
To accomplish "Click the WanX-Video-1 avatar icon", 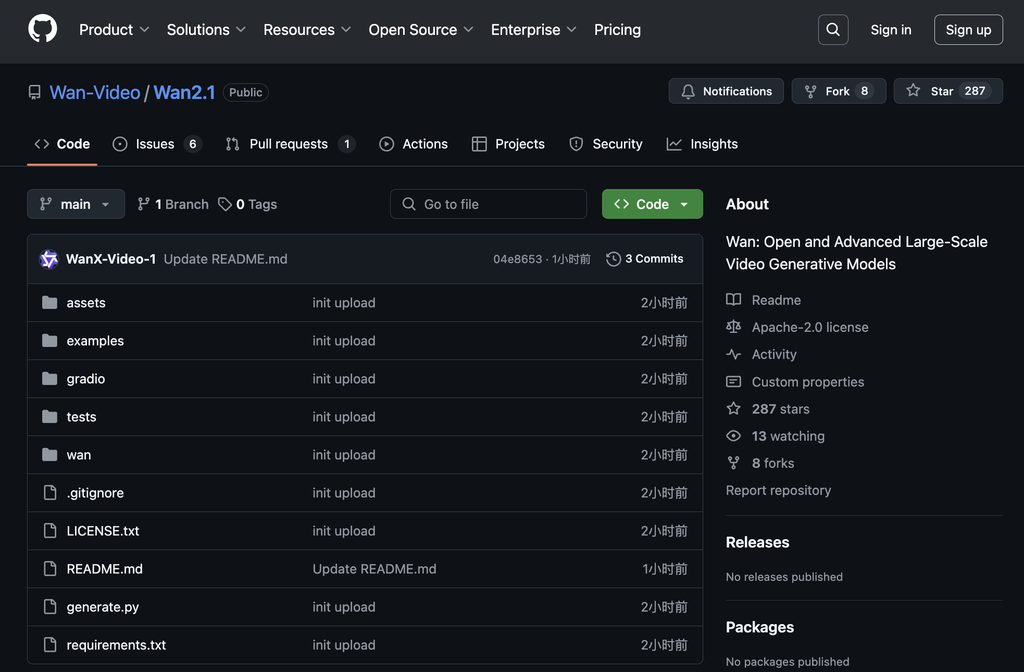I will point(49,259).
